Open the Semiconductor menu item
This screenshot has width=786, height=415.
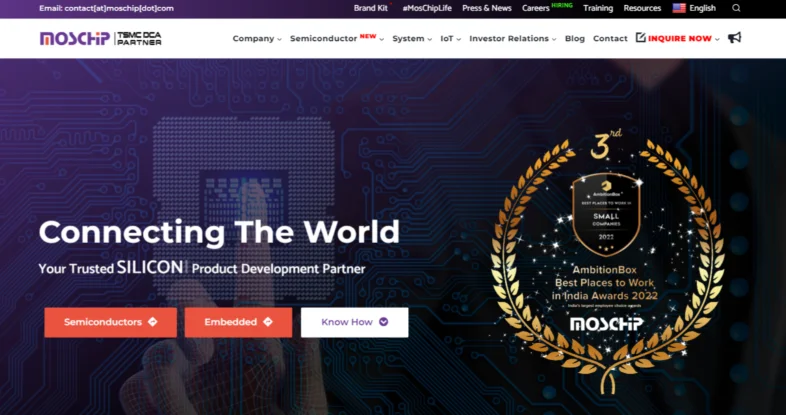point(323,39)
